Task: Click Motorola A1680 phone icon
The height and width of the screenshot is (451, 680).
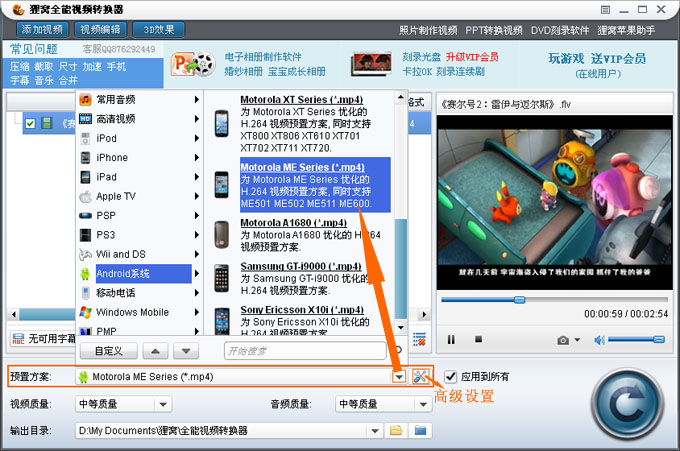Action: click(x=222, y=235)
